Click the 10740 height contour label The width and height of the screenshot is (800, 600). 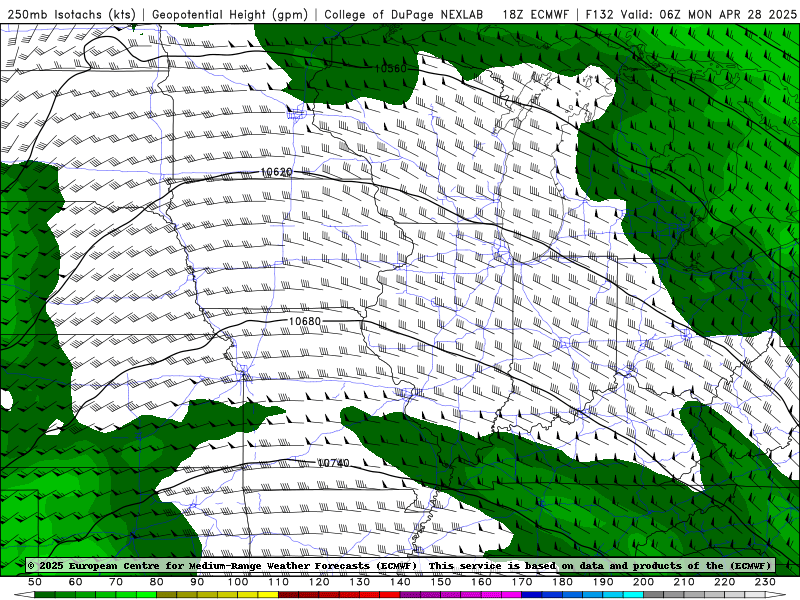click(333, 463)
